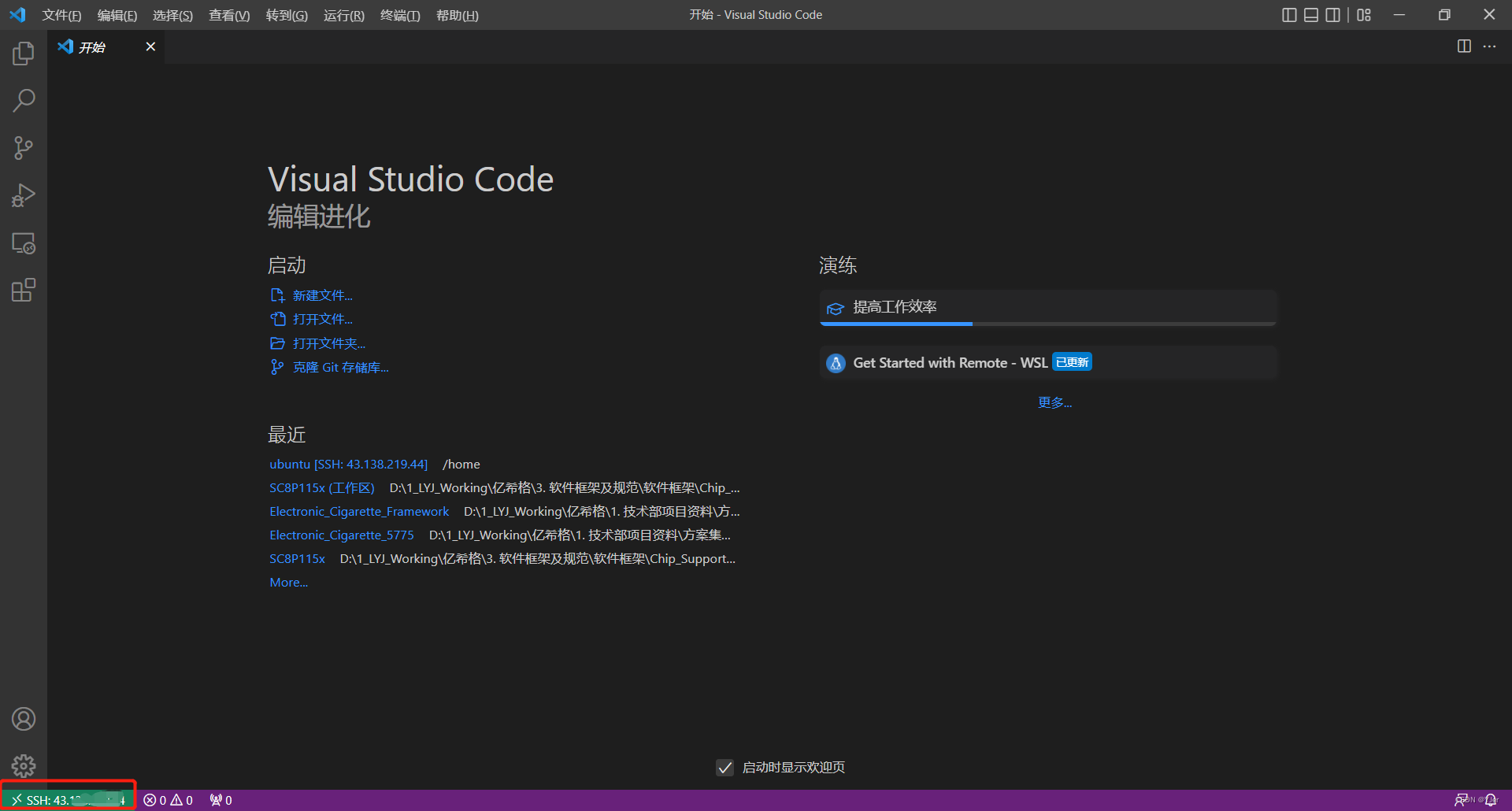
Task: Open the 终端(T) menu
Action: point(400,16)
